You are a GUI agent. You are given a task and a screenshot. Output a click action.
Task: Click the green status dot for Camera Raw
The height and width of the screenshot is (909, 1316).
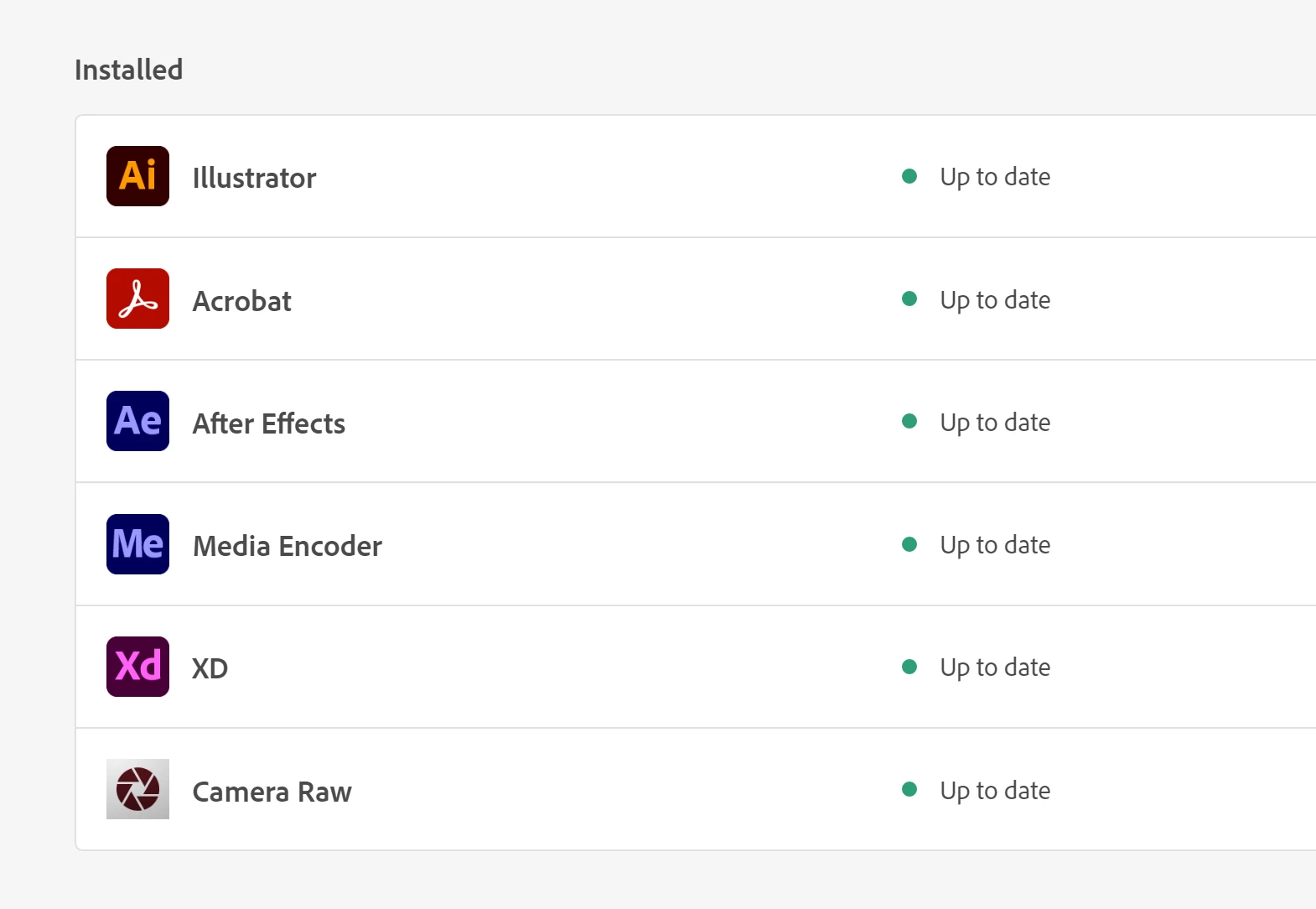coord(909,789)
